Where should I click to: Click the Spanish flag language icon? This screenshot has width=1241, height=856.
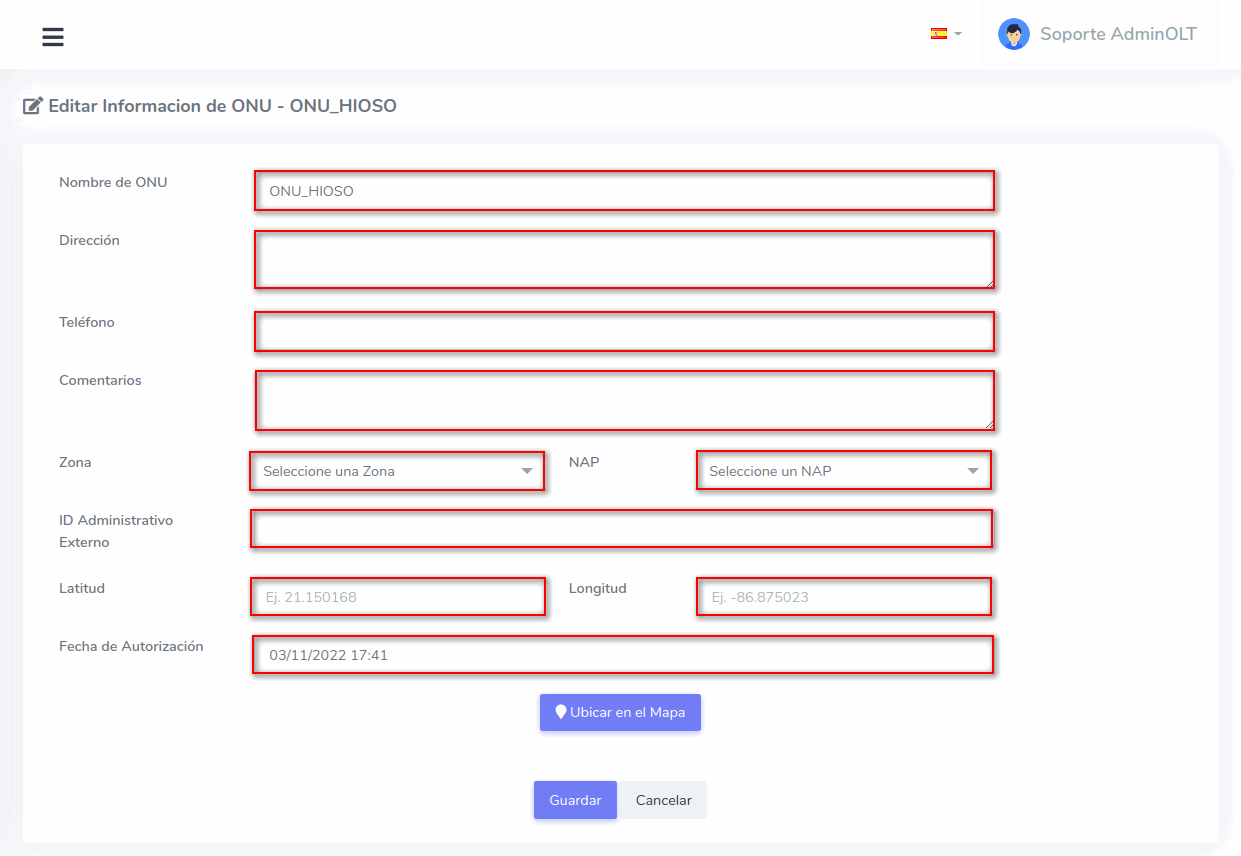coord(938,33)
